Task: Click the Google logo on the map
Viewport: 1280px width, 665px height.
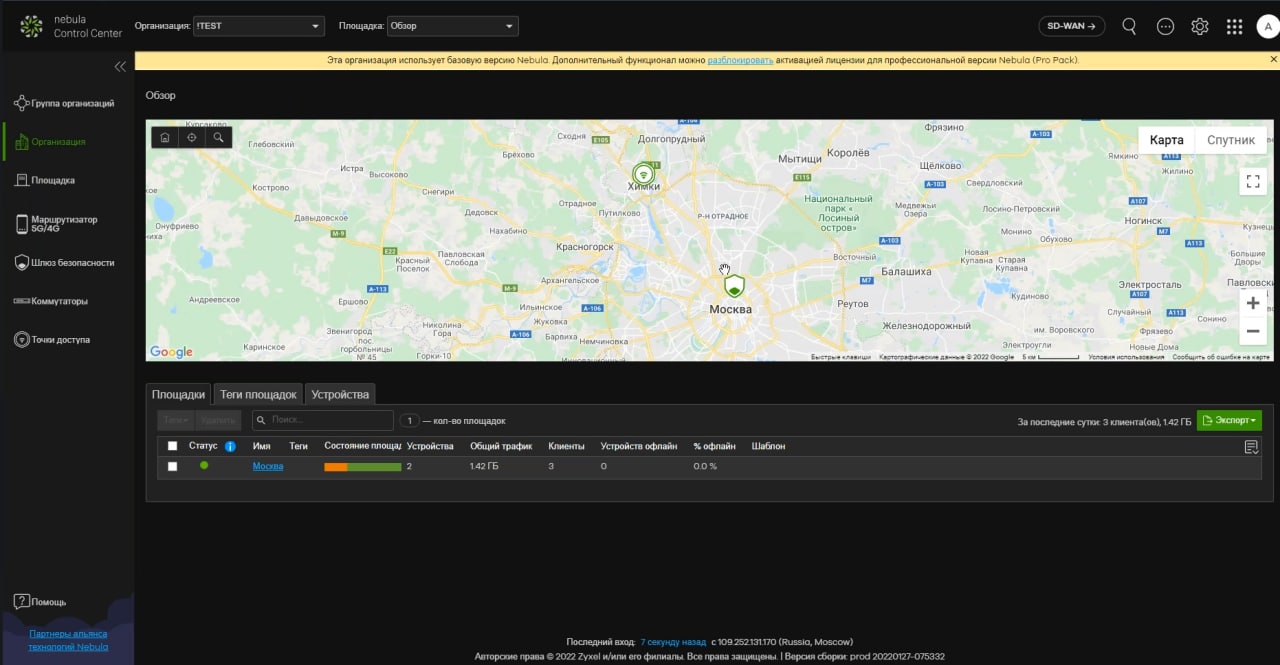Action: (171, 352)
